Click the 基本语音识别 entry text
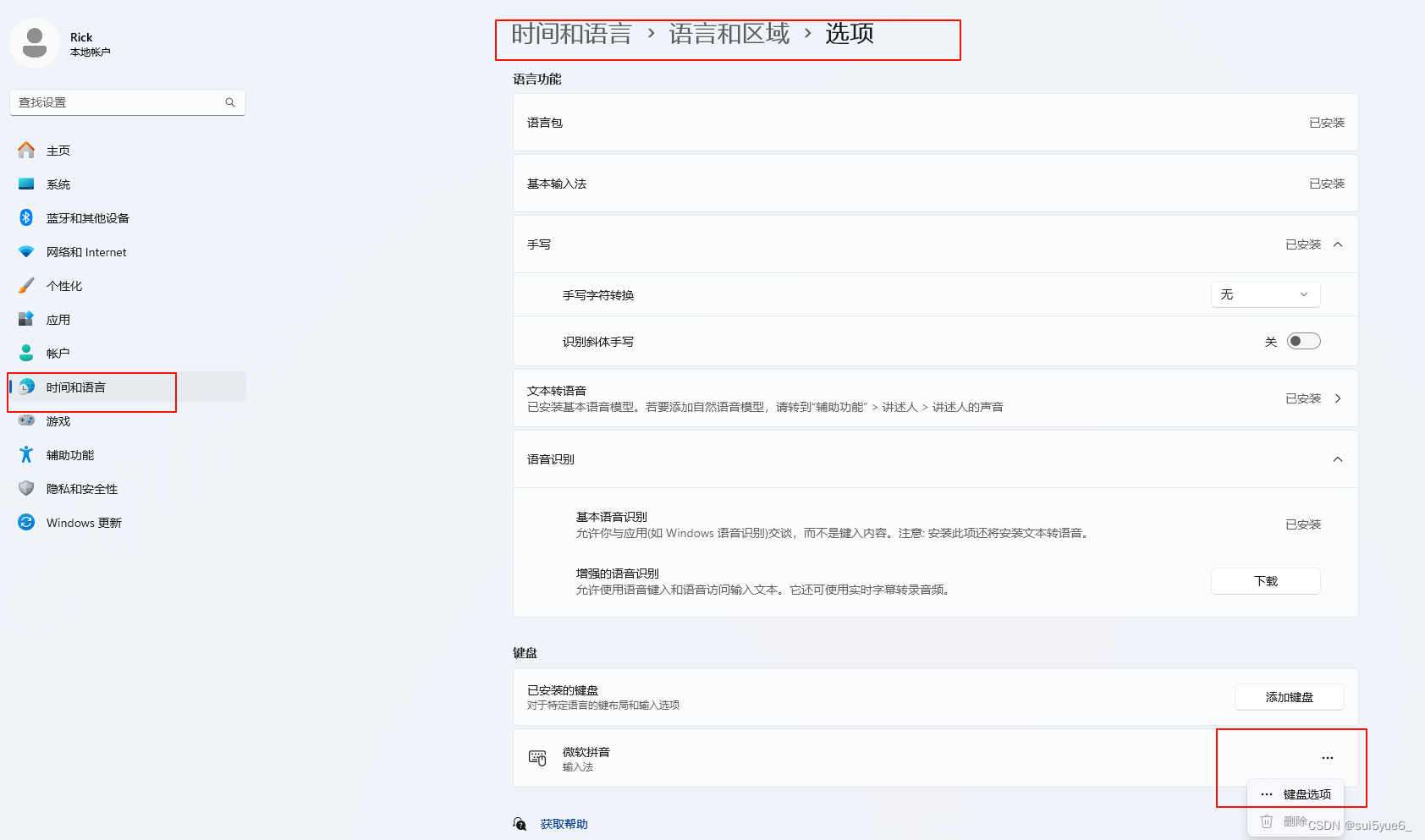 click(612, 517)
